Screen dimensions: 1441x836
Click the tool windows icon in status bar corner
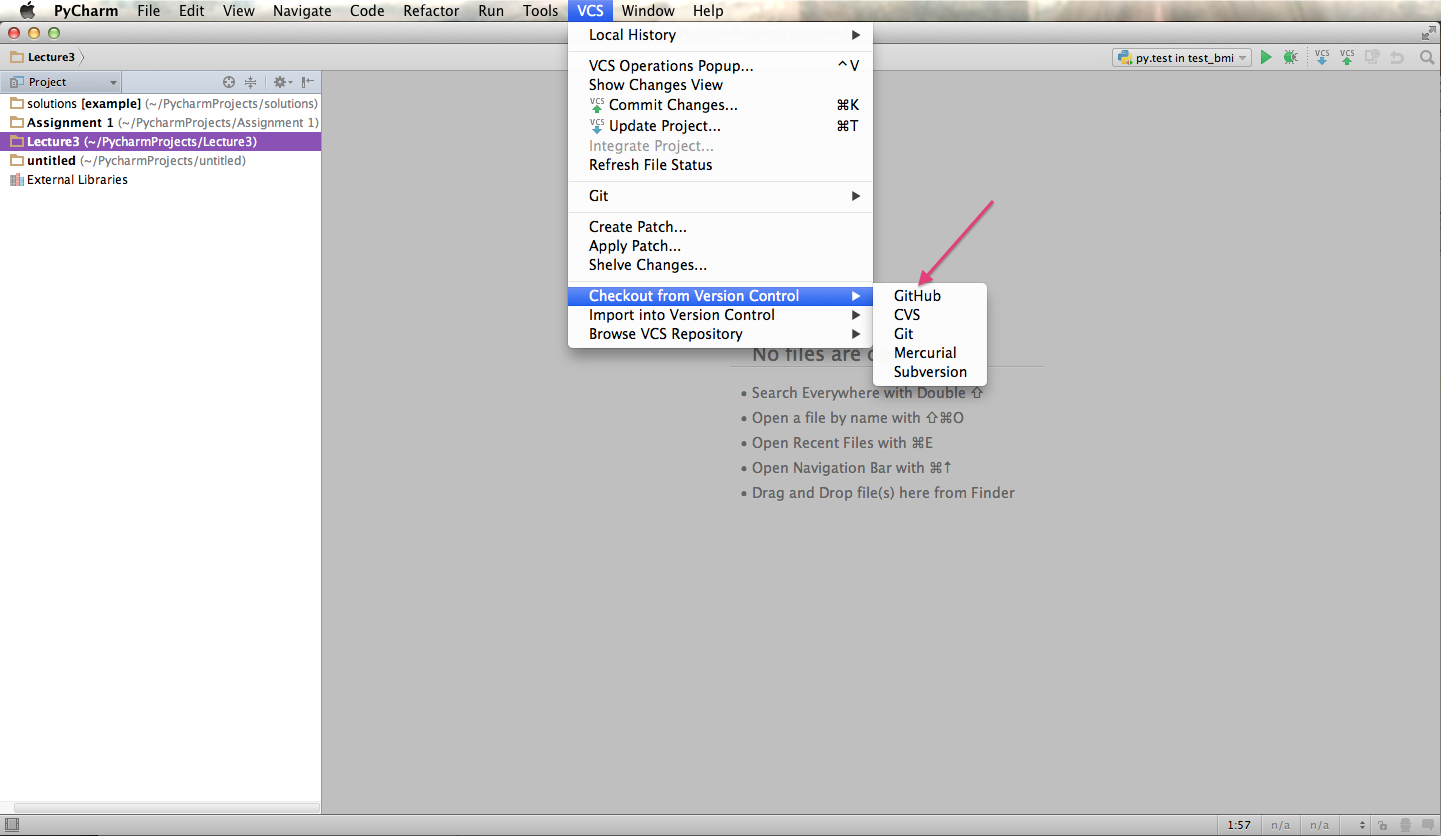pyautogui.click(x=12, y=825)
